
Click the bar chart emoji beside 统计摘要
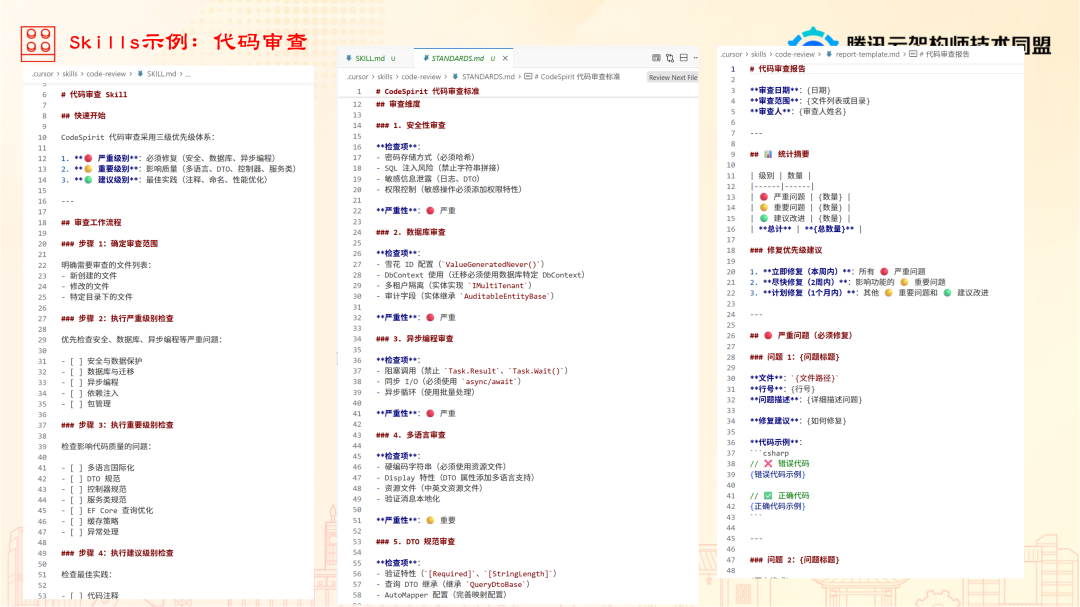coord(768,154)
